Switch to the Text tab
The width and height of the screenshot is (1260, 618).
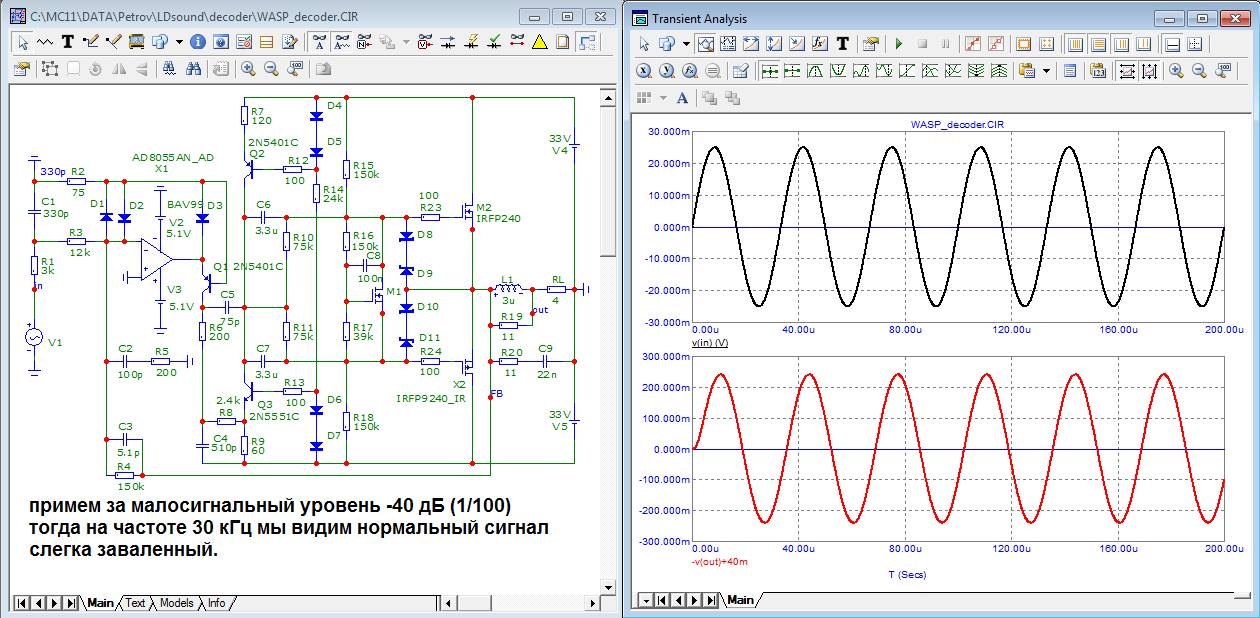tap(135, 603)
